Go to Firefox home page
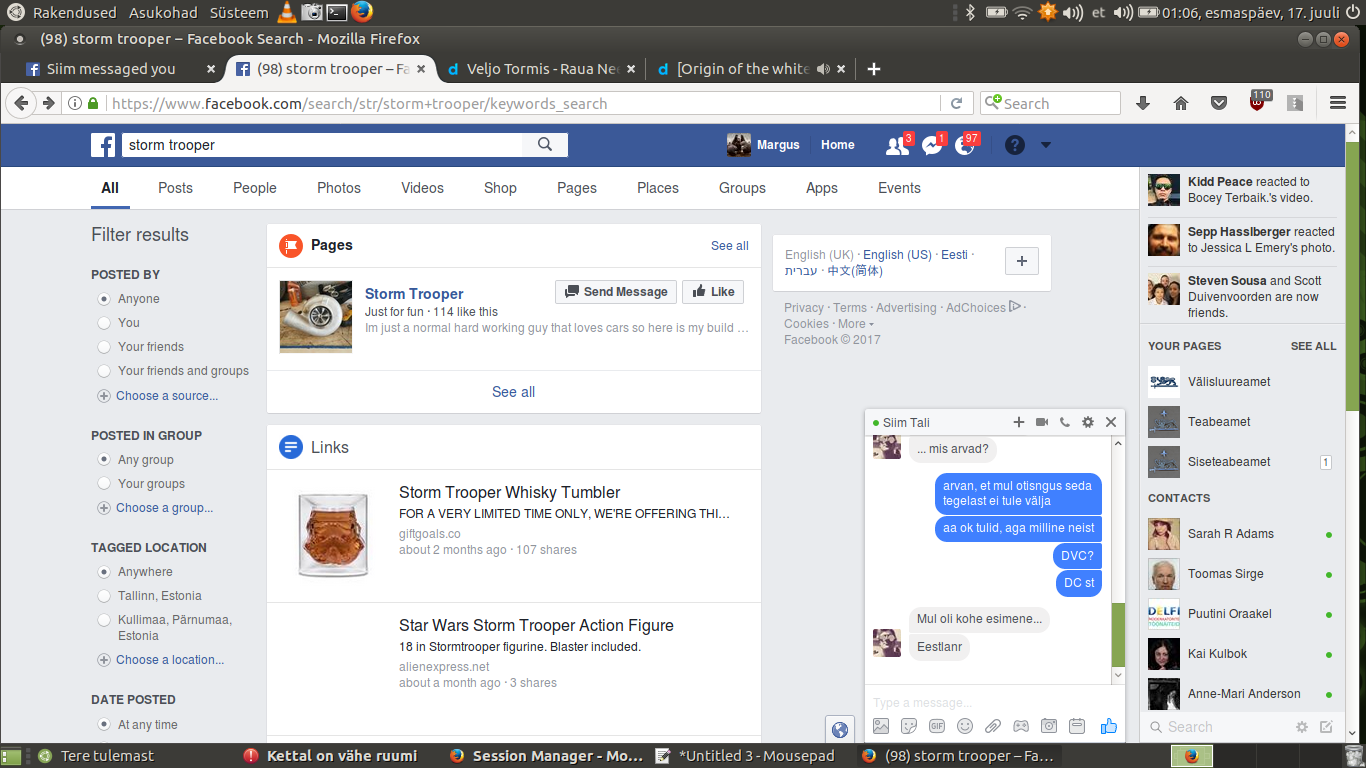 1181,103
